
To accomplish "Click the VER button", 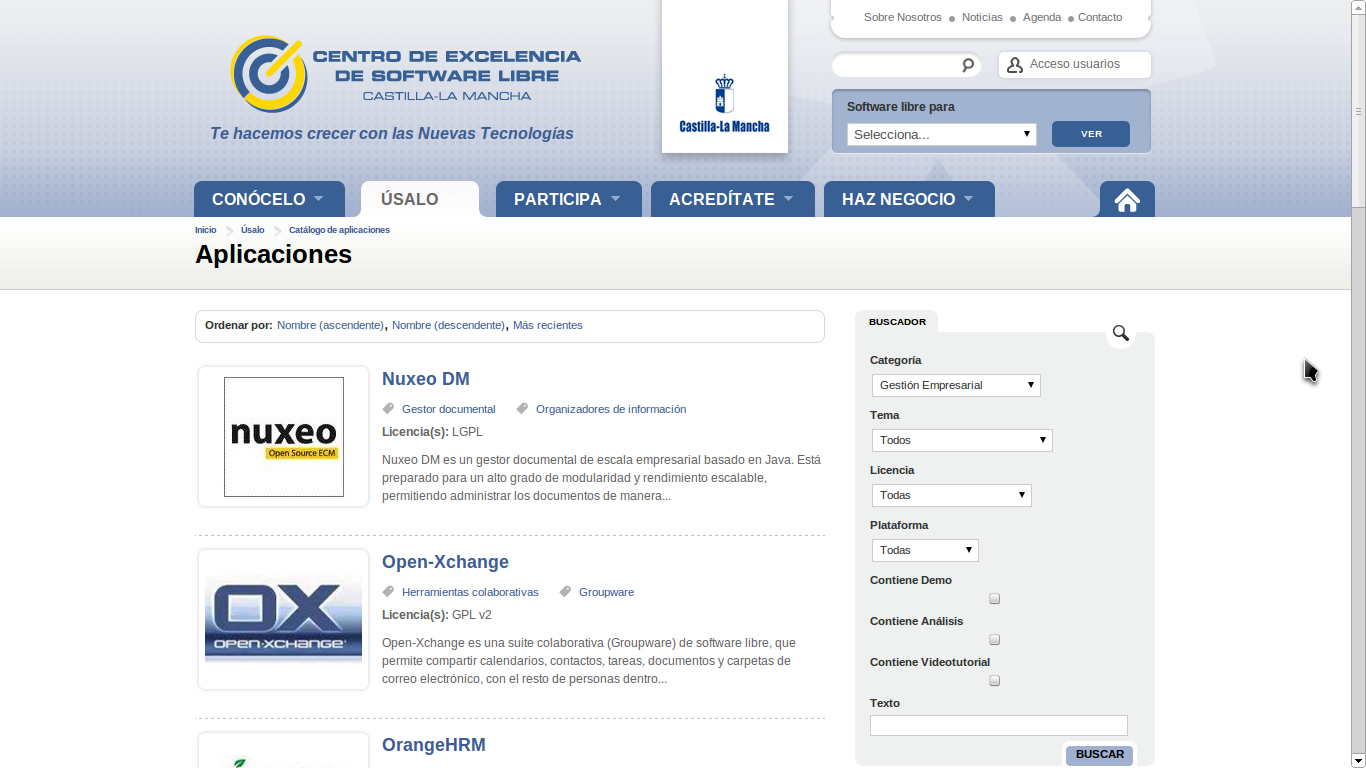I will point(1091,134).
